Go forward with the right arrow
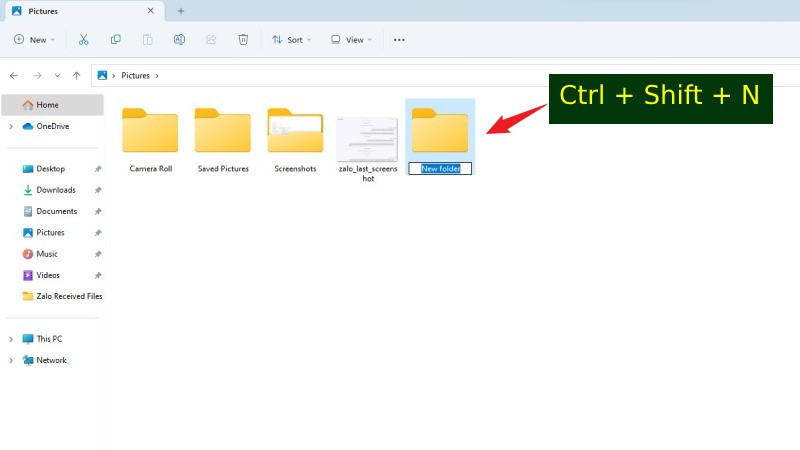 click(37, 76)
